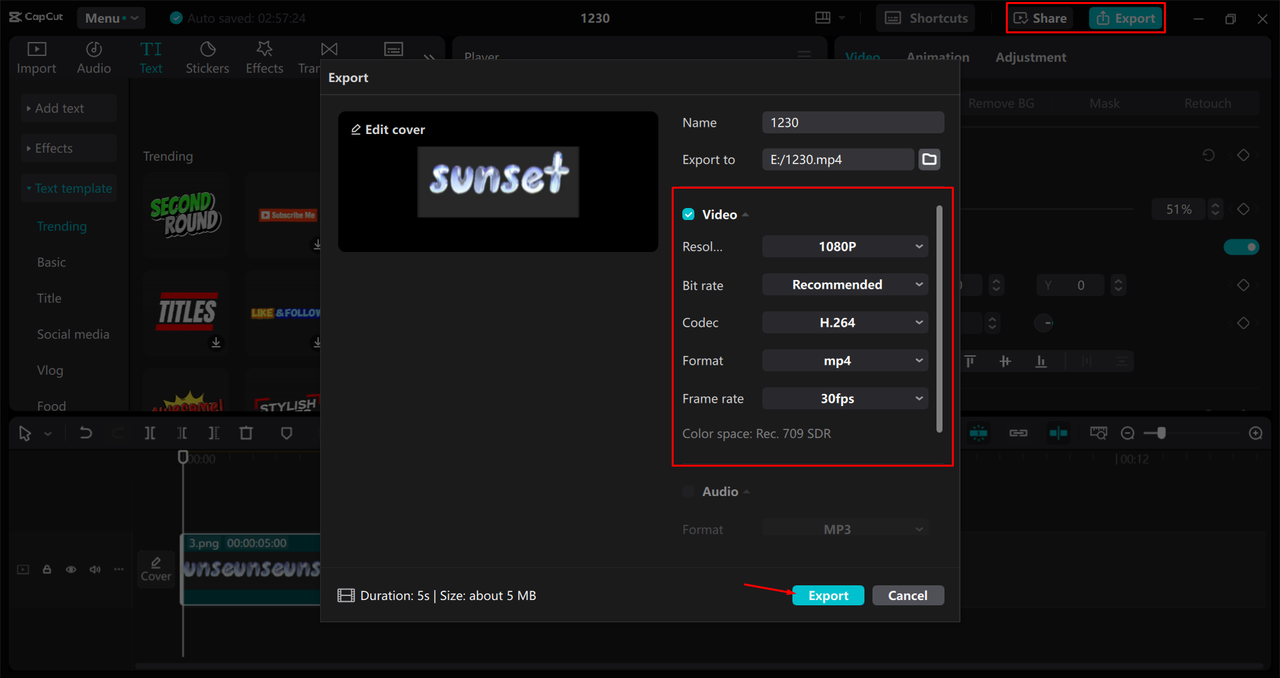1280x678 pixels.
Task: Open the Menu dropdown in title bar
Action: tap(109, 18)
